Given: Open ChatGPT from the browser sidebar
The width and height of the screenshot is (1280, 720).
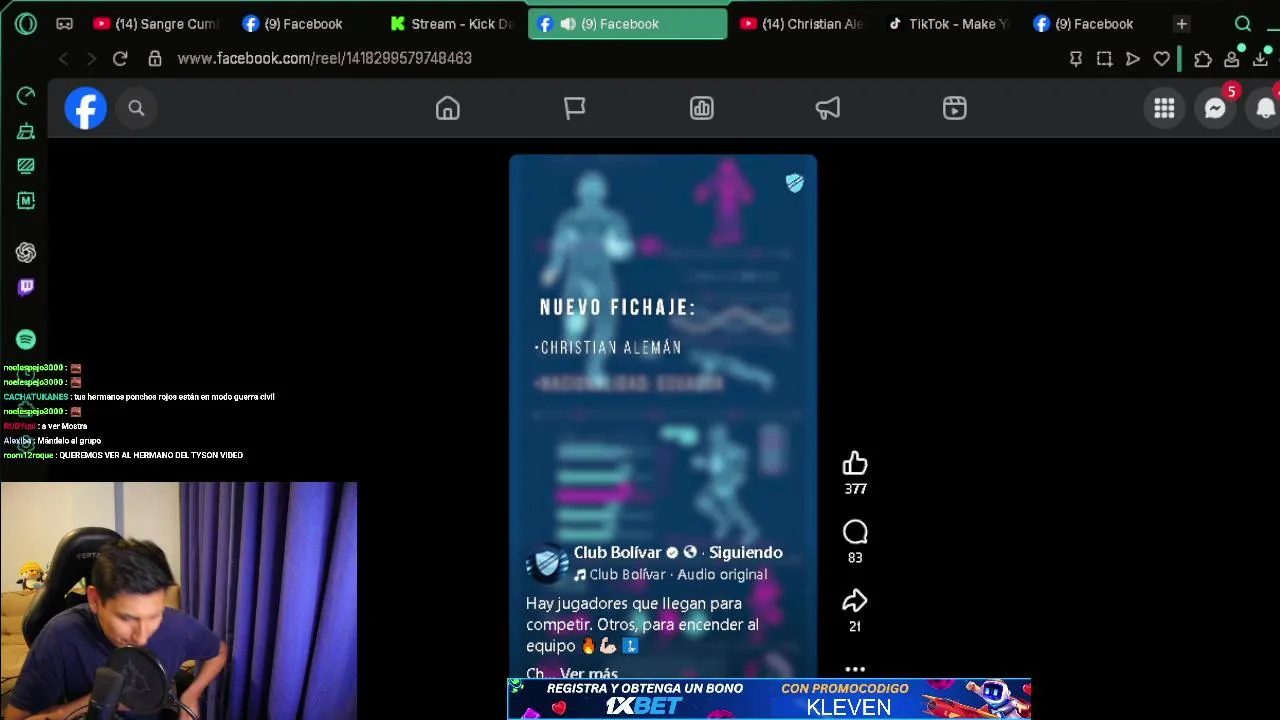Looking at the screenshot, I should tap(26, 253).
